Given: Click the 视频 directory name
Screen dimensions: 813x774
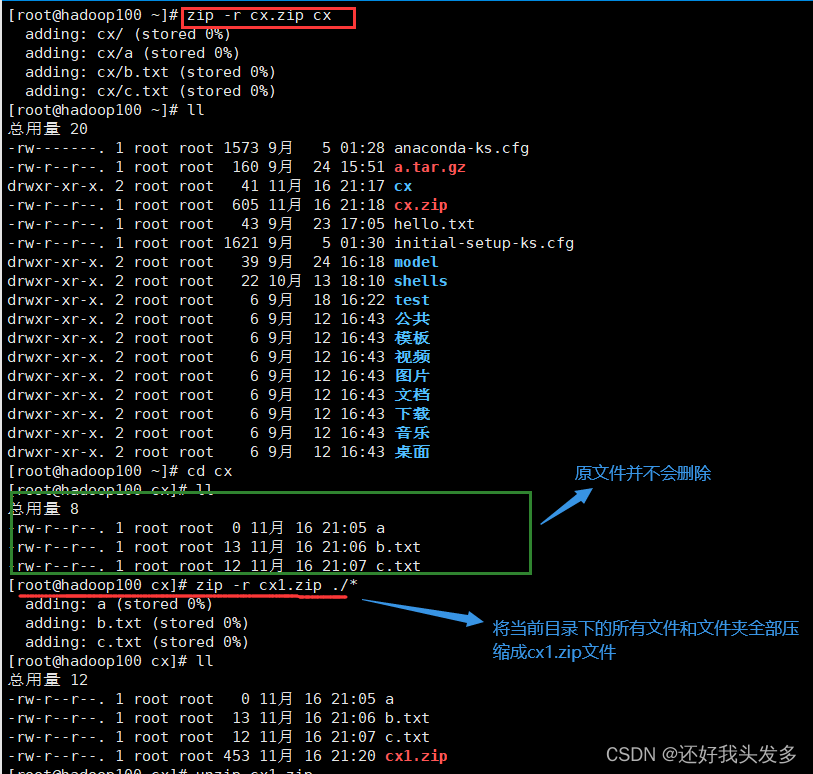Looking at the screenshot, I should coord(412,357).
